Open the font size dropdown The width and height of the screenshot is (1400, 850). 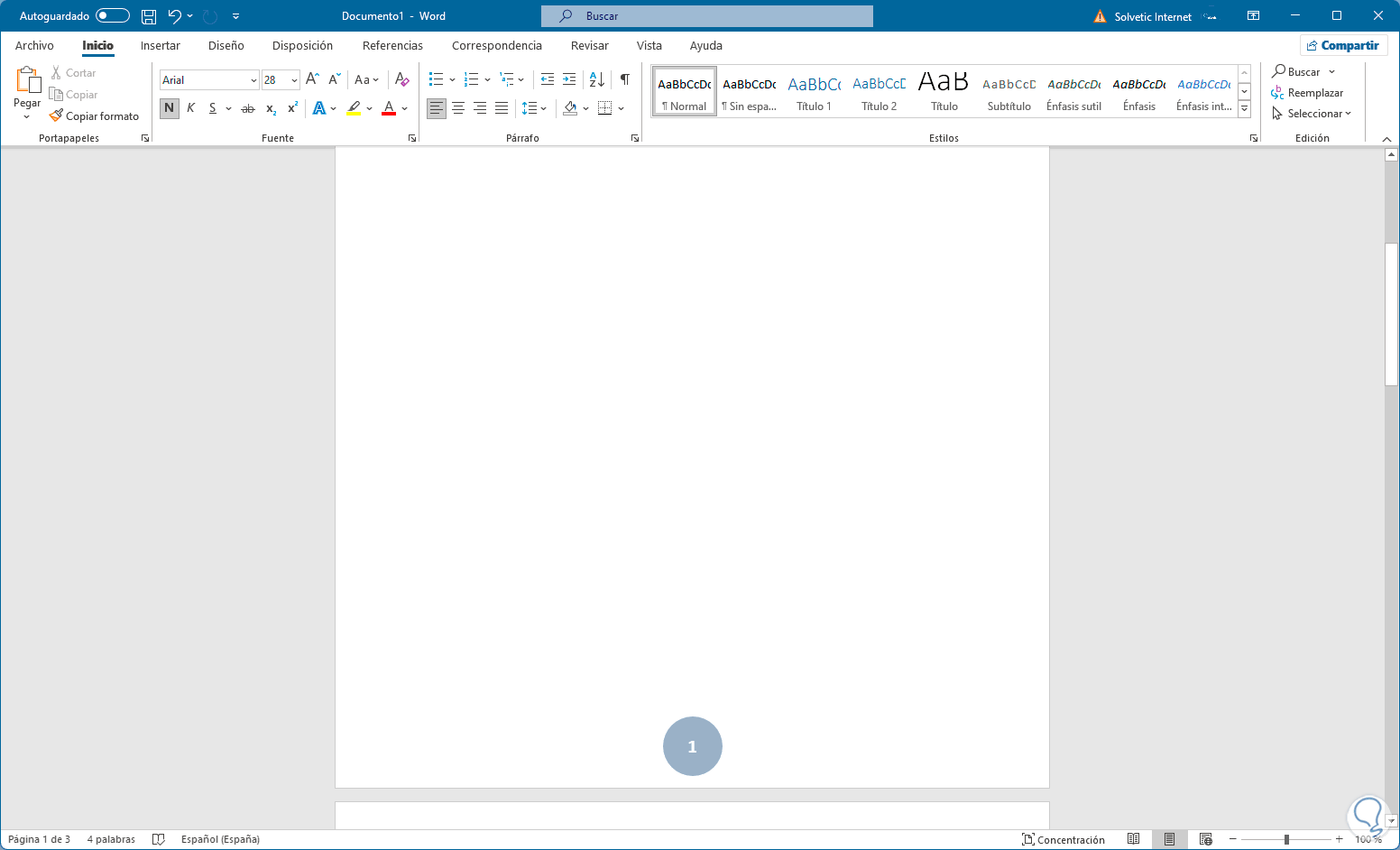294,80
